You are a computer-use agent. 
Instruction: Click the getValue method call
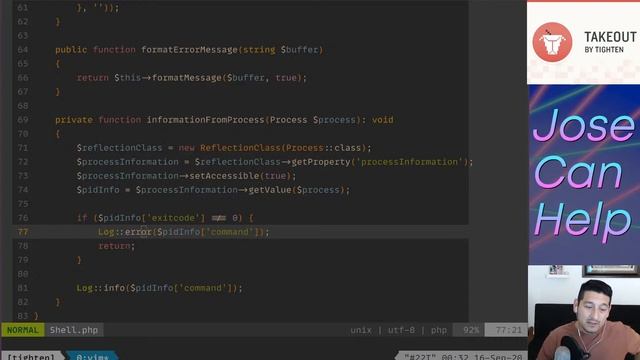[x=270, y=190]
